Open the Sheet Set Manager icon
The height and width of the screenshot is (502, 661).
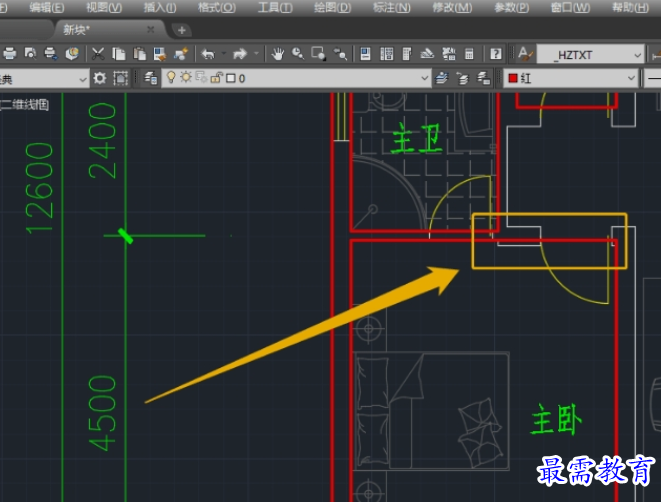[x=427, y=54]
